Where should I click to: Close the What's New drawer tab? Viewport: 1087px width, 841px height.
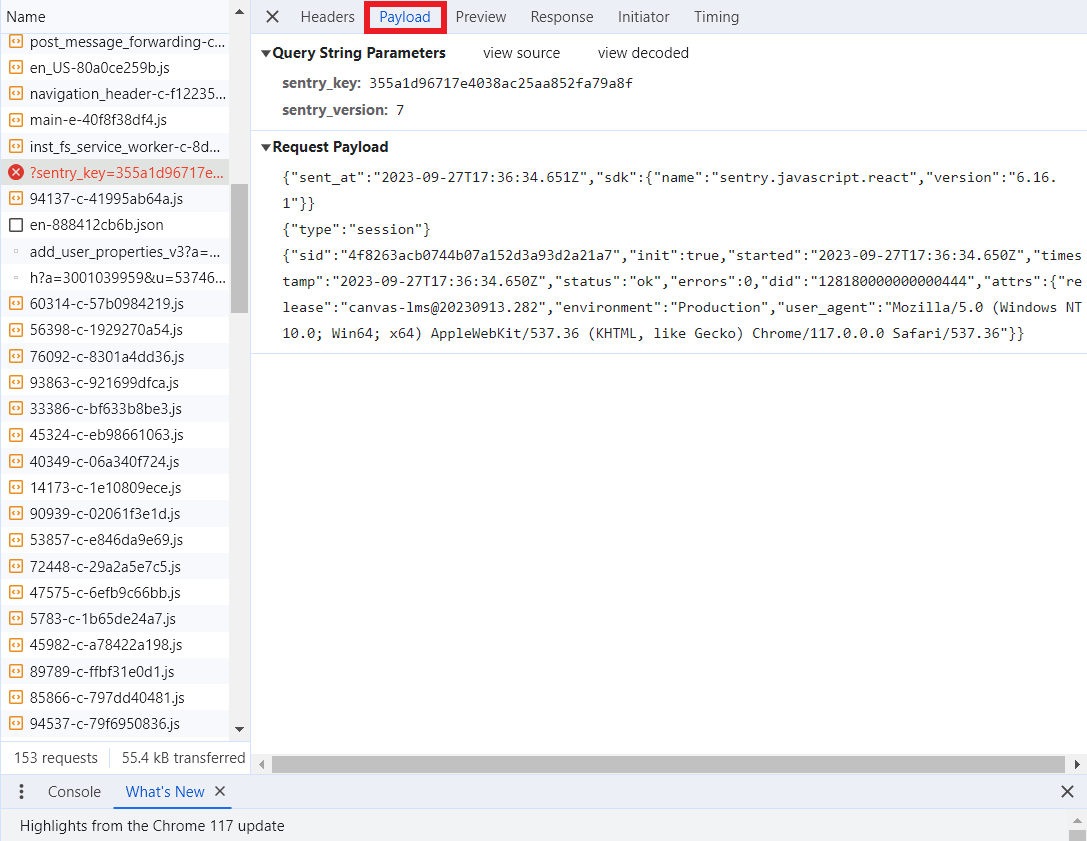(219, 791)
